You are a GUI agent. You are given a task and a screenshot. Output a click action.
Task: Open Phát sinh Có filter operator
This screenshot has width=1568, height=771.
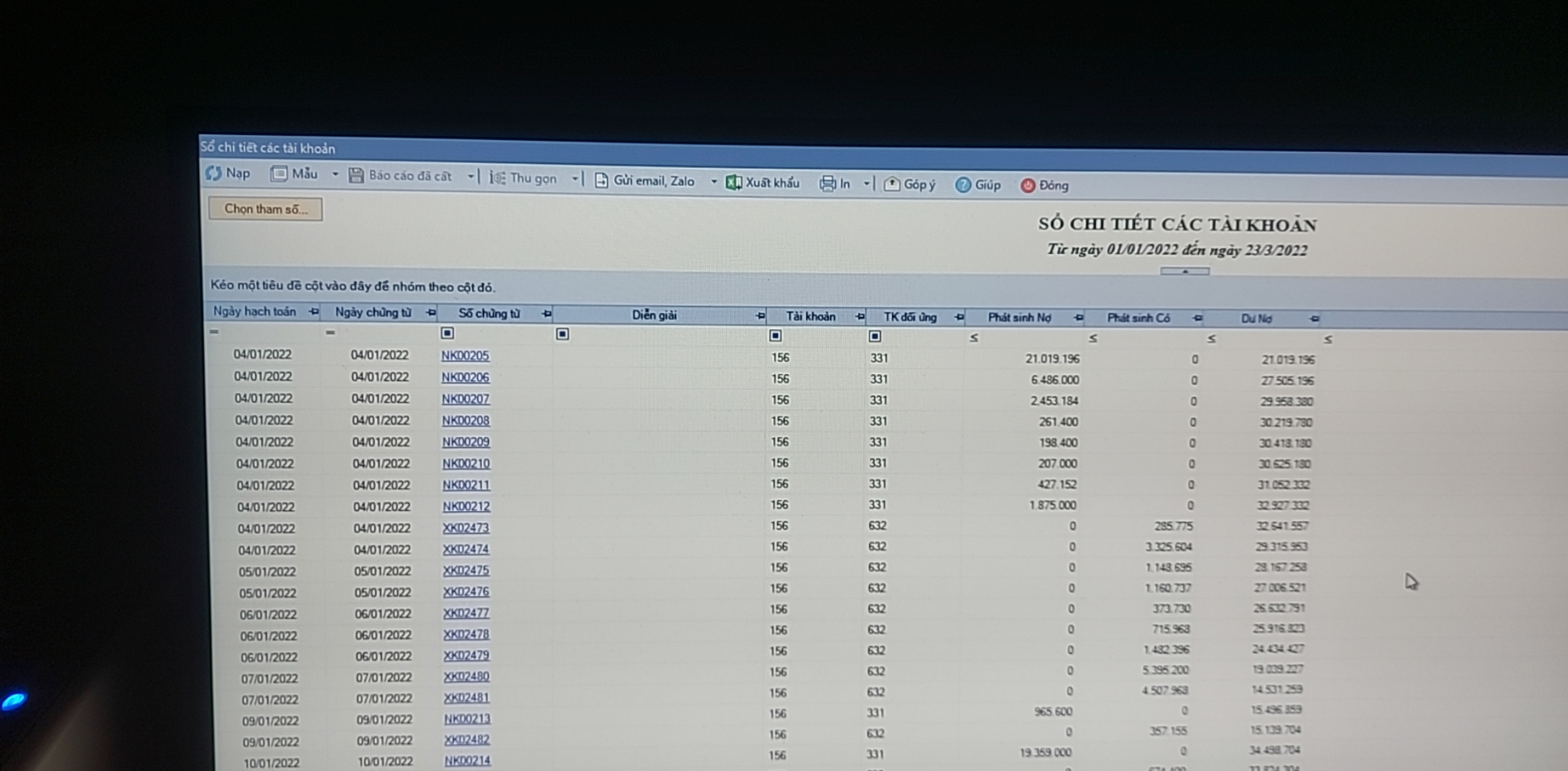(x=1093, y=338)
